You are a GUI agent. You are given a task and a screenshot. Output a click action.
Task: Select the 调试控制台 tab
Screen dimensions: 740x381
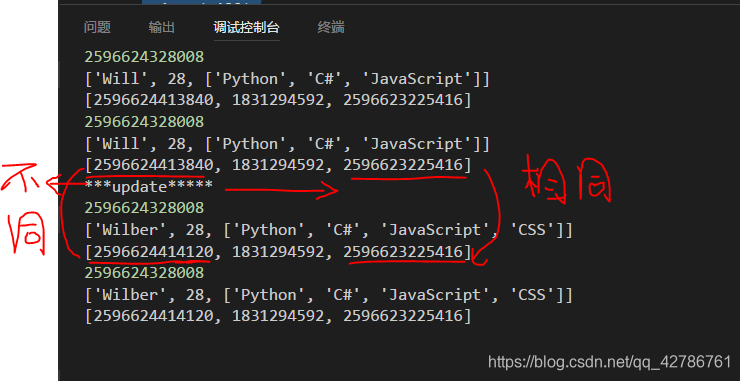click(246, 27)
